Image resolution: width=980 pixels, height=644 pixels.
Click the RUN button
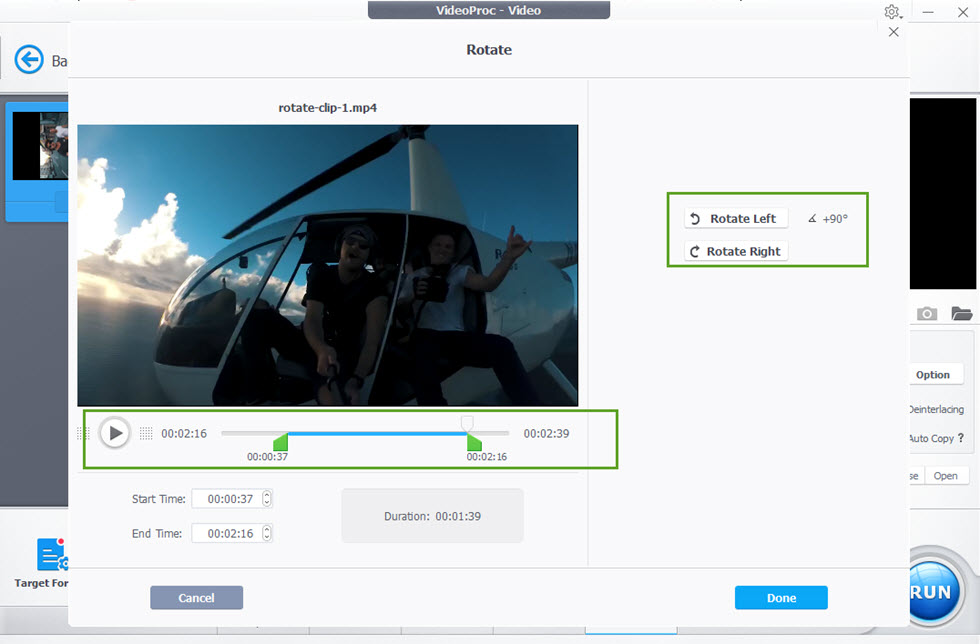(931, 591)
